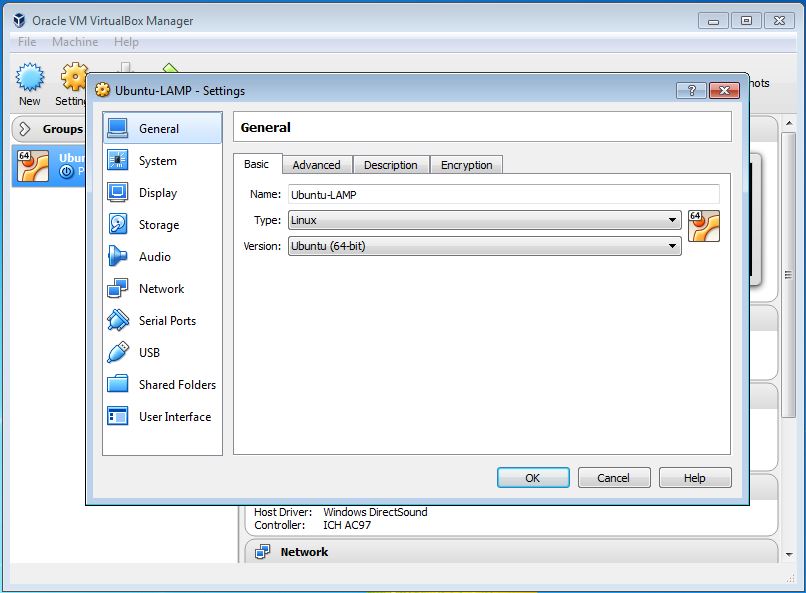
Task: Switch to the Description tab
Action: (391, 165)
